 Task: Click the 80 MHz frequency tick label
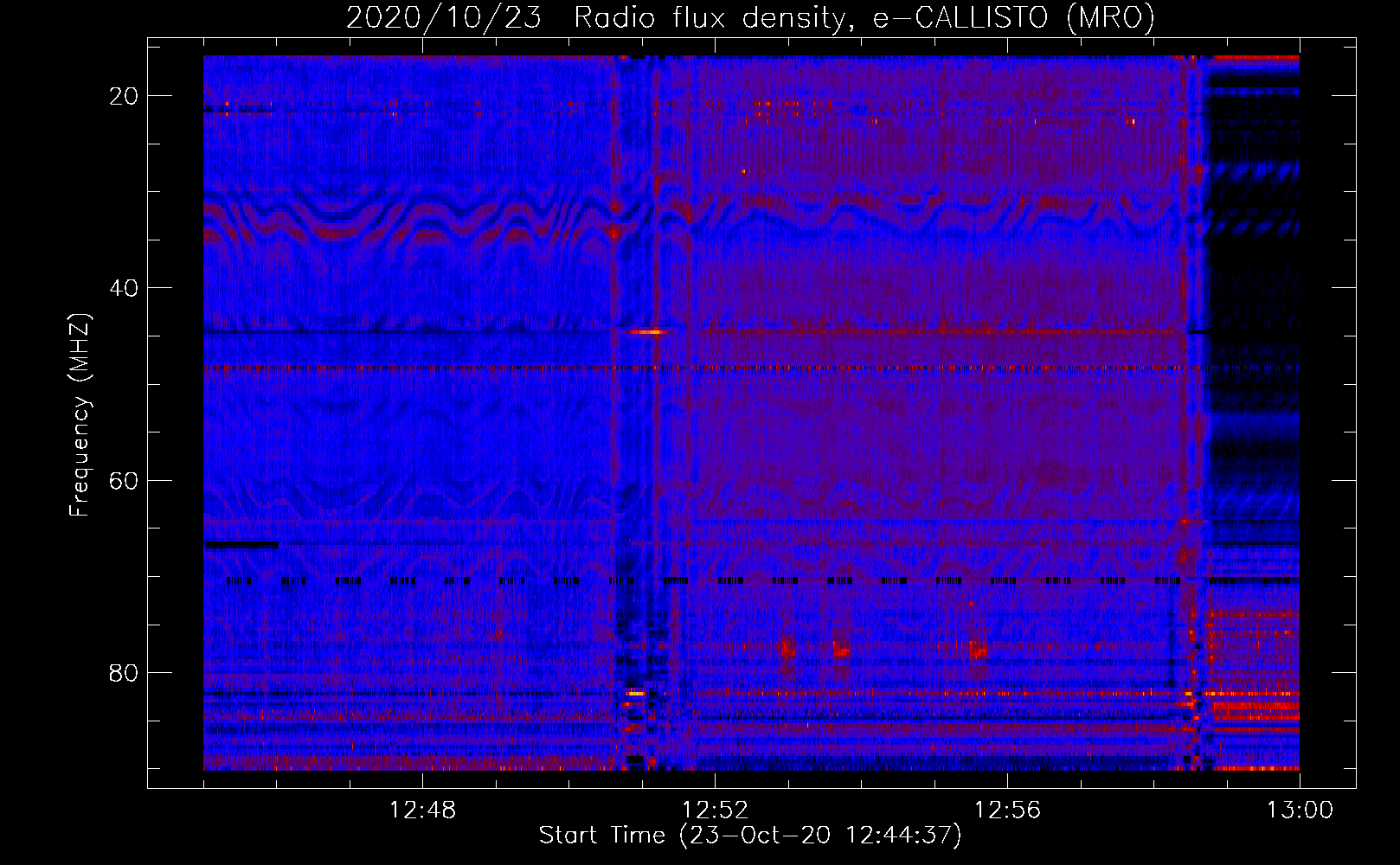[125, 672]
